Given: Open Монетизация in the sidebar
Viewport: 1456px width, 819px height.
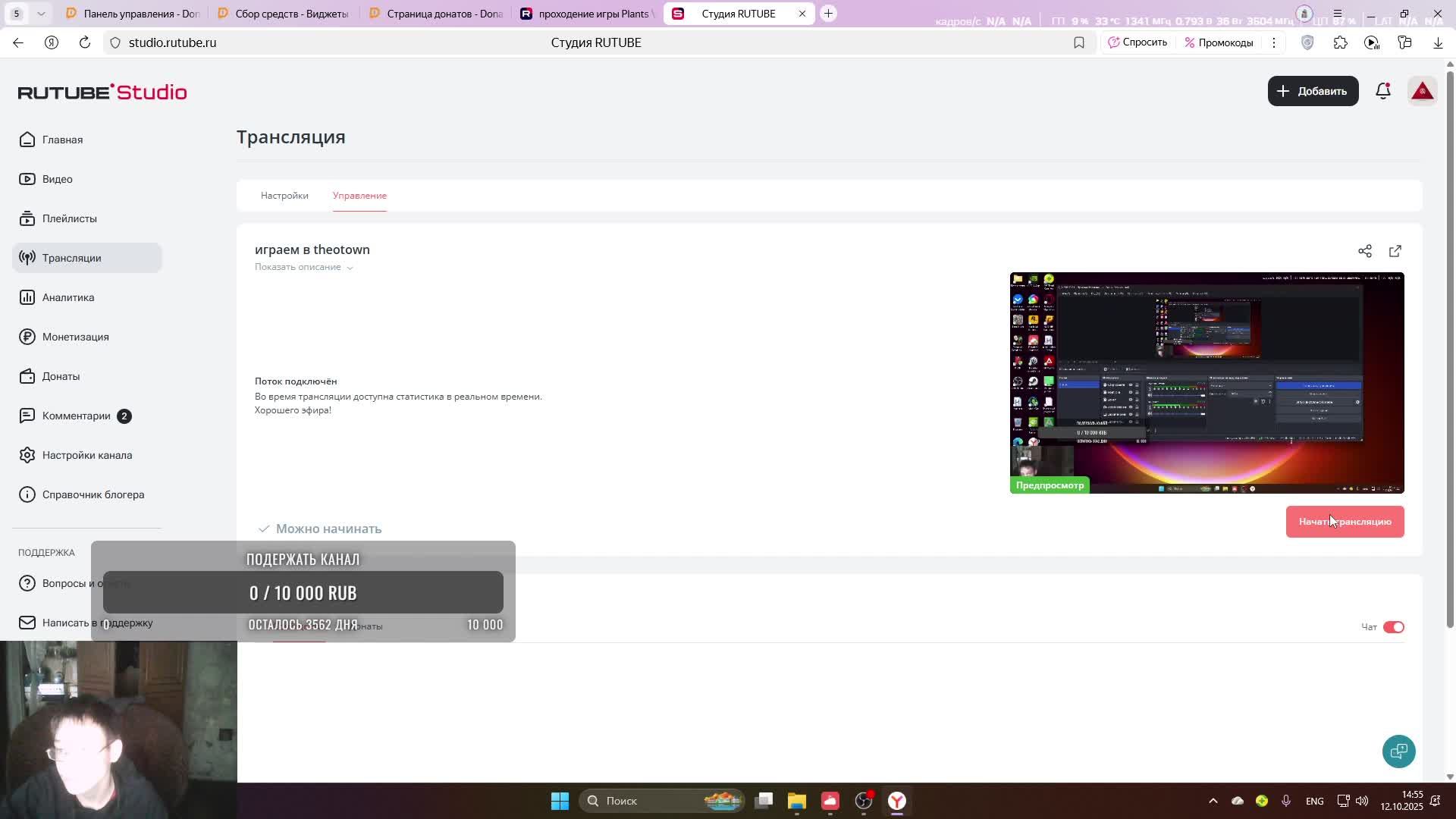Looking at the screenshot, I should [x=75, y=337].
